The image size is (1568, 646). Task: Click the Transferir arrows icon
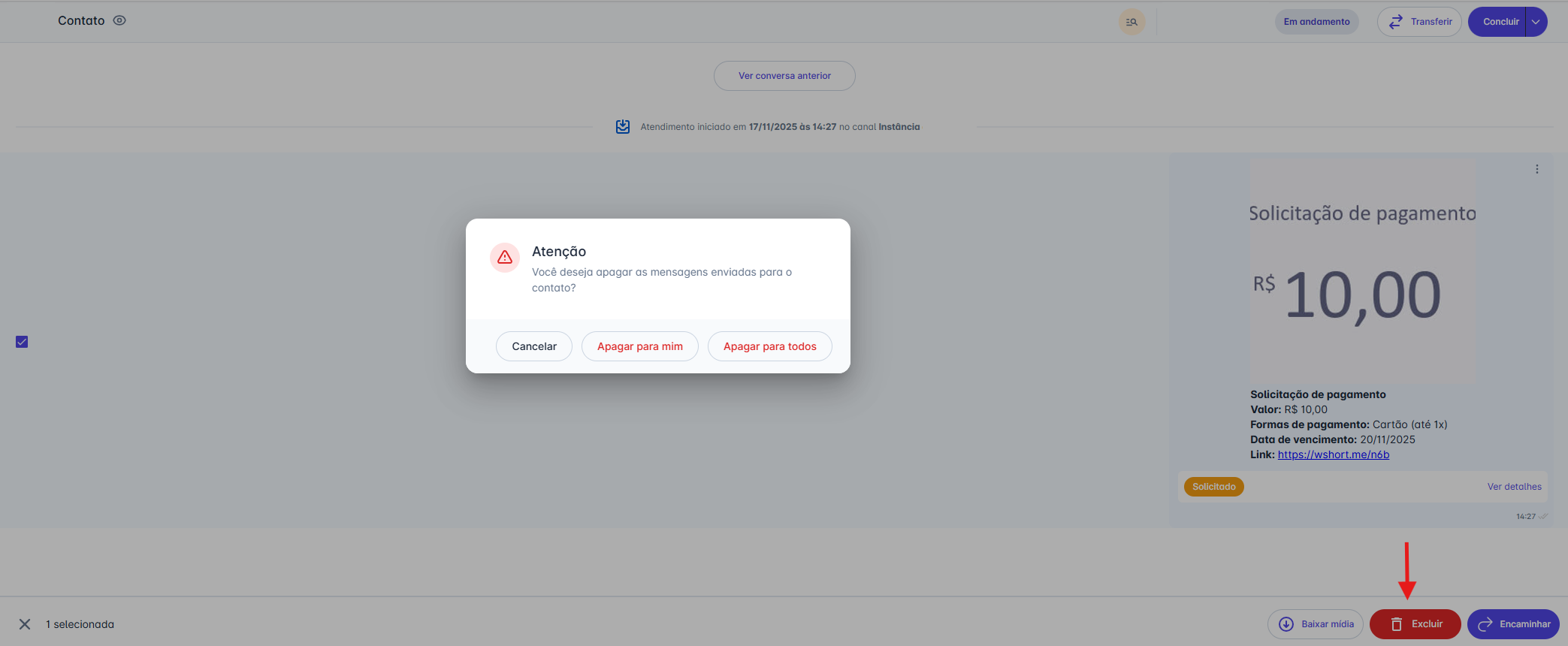click(1395, 22)
